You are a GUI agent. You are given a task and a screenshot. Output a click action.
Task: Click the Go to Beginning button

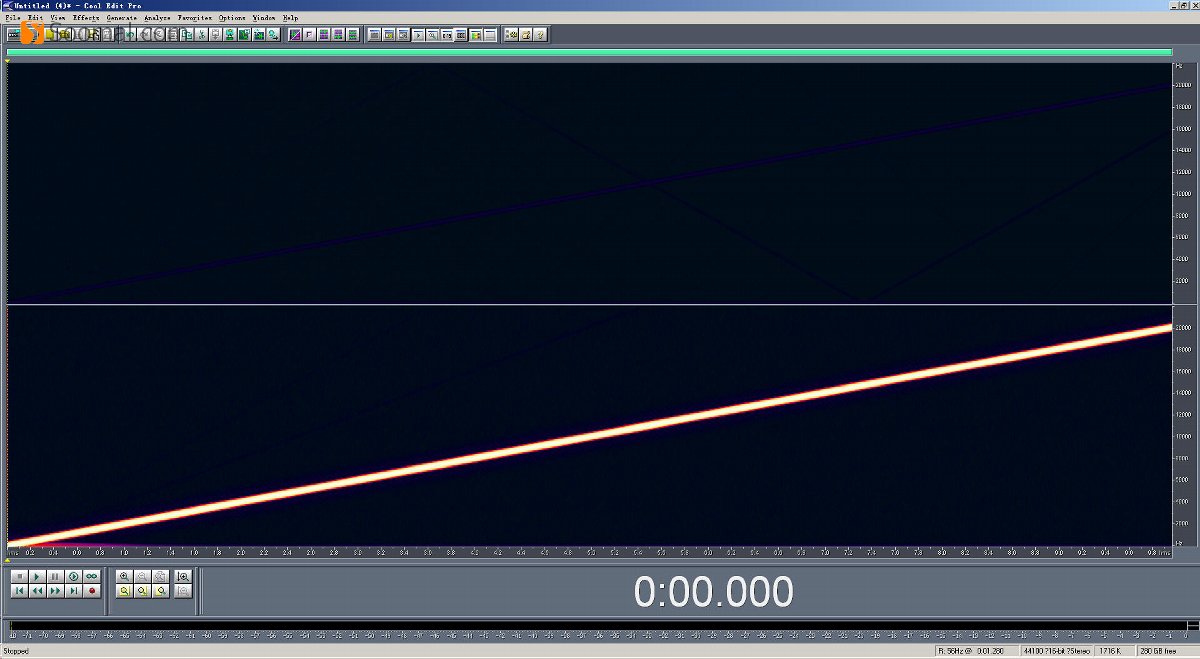[x=19, y=591]
